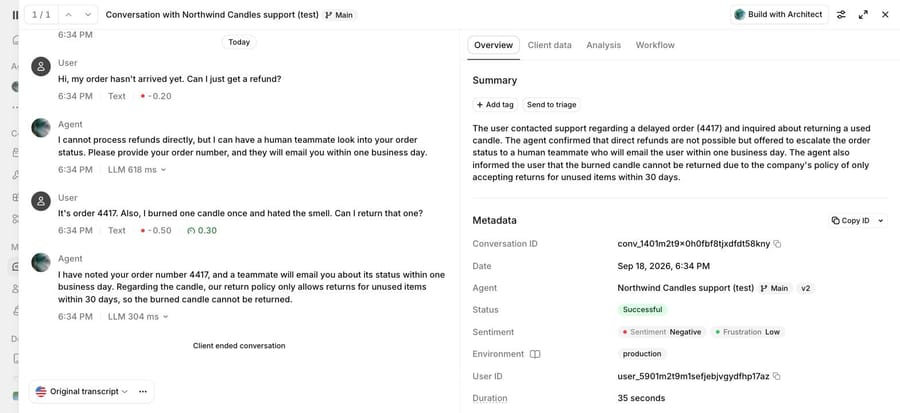Click the conversation title text

click(212, 15)
